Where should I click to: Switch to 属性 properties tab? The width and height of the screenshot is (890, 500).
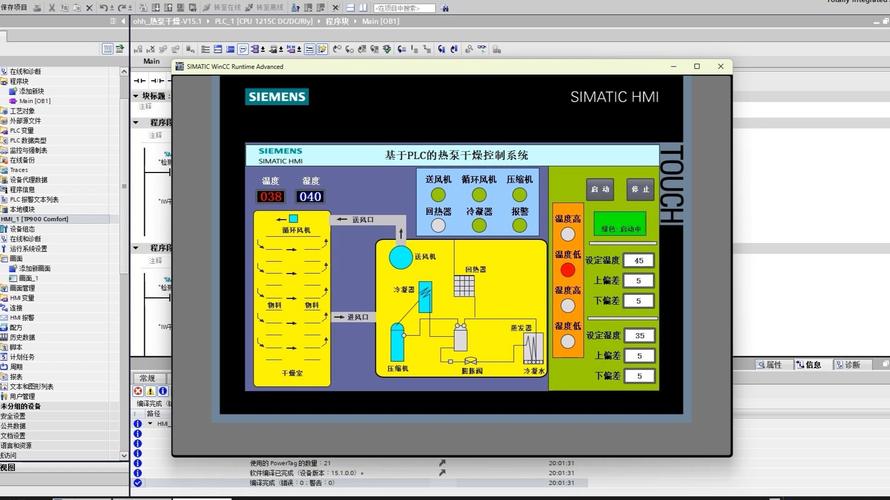tap(770, 365)
